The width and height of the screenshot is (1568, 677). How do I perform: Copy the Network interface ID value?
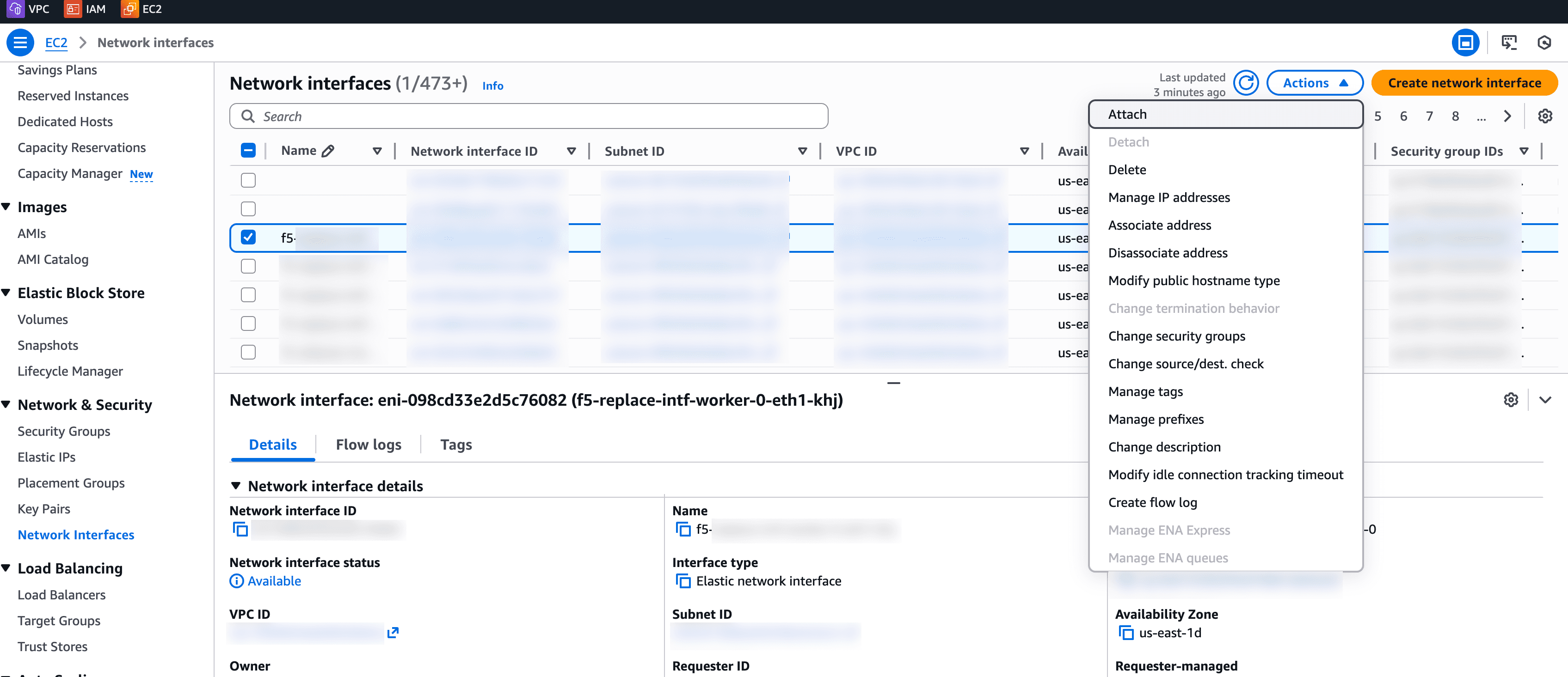(240, 529)
